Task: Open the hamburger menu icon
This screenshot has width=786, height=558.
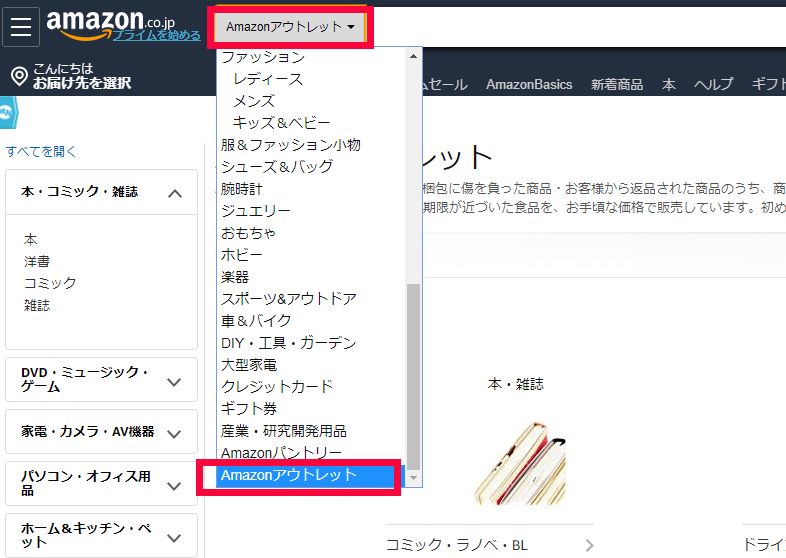Action: tap(20, 26)
